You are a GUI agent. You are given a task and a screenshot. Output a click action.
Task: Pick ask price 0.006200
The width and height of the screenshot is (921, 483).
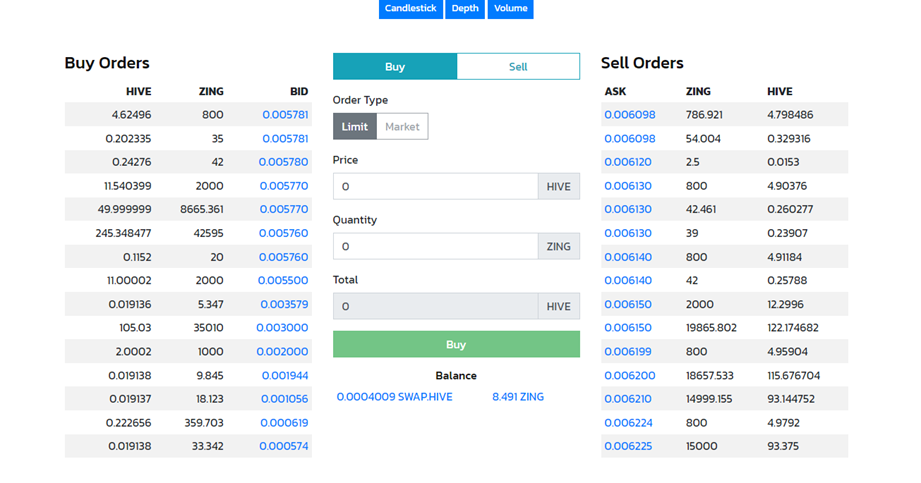(x=630, y=375)
